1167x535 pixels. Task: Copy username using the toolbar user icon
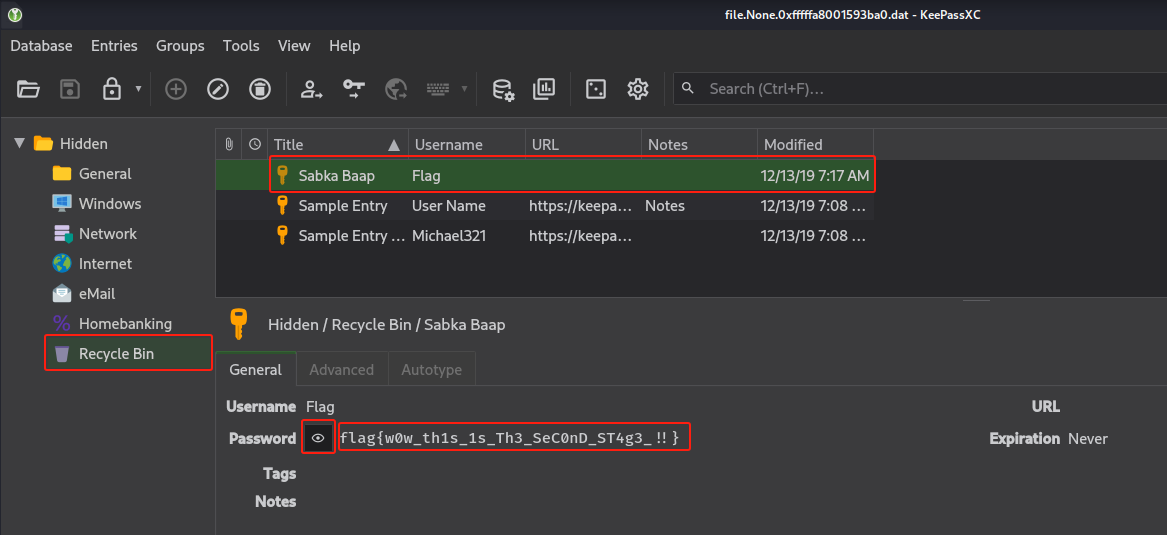click(x=312, y=89)
